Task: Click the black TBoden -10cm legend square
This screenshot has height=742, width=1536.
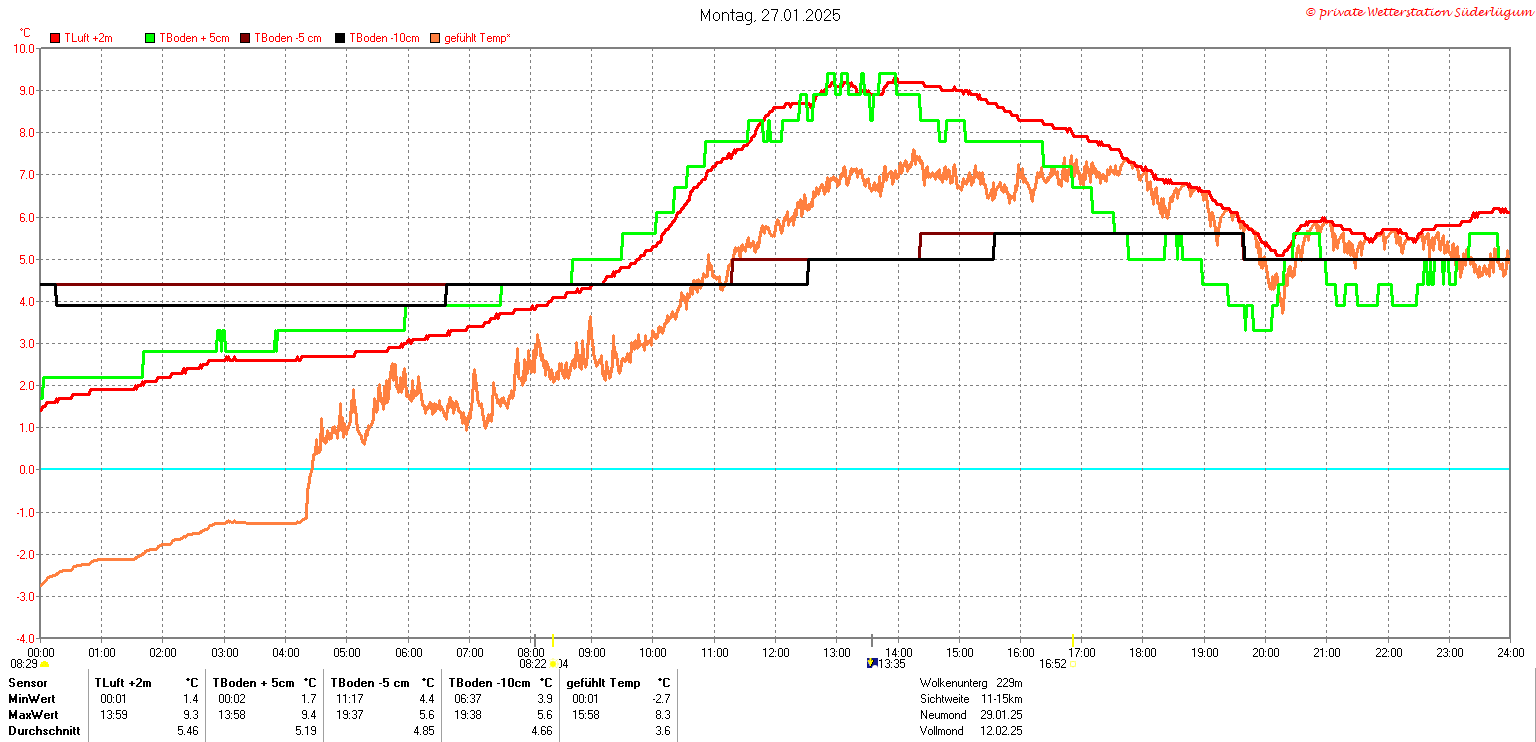Action: coord(341,38)
